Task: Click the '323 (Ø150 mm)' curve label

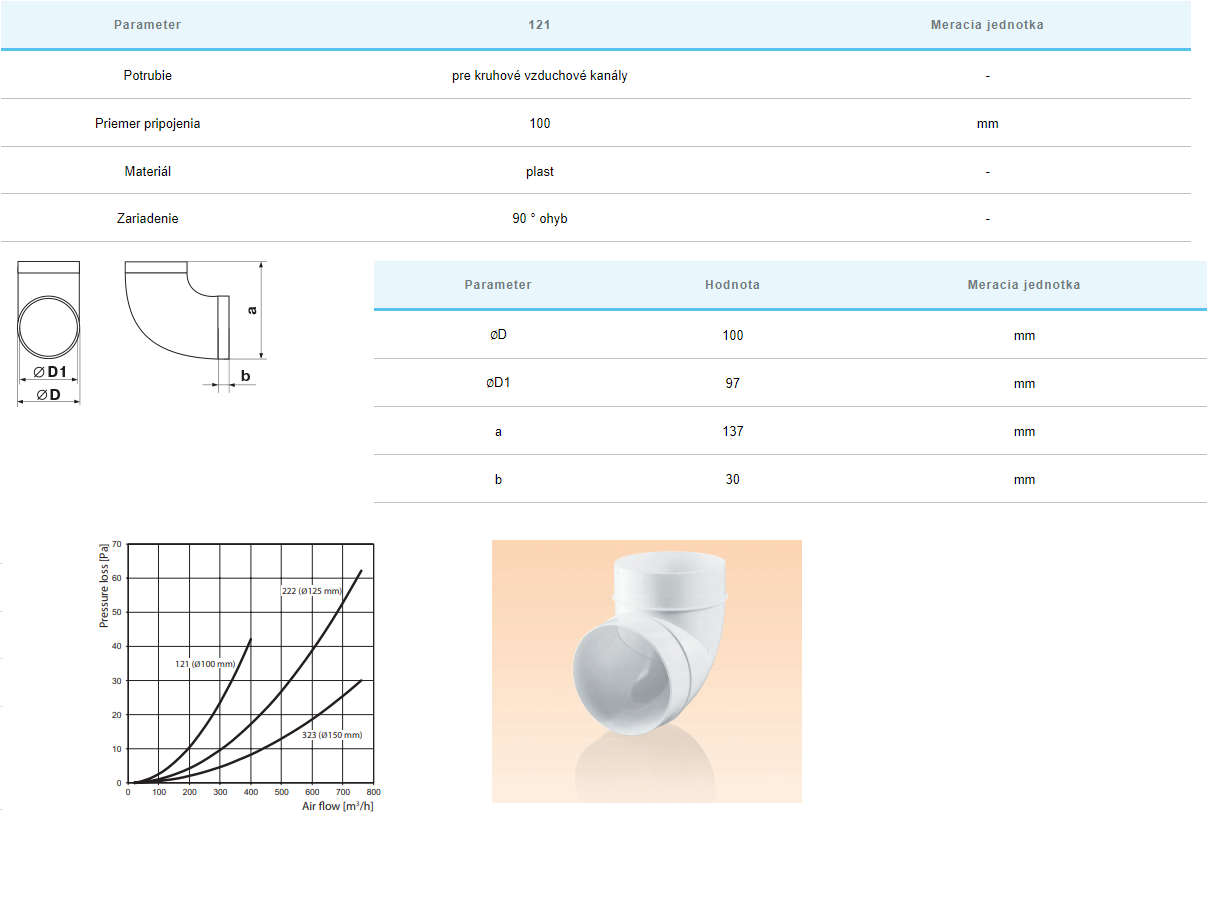Action: click(331, 735)
